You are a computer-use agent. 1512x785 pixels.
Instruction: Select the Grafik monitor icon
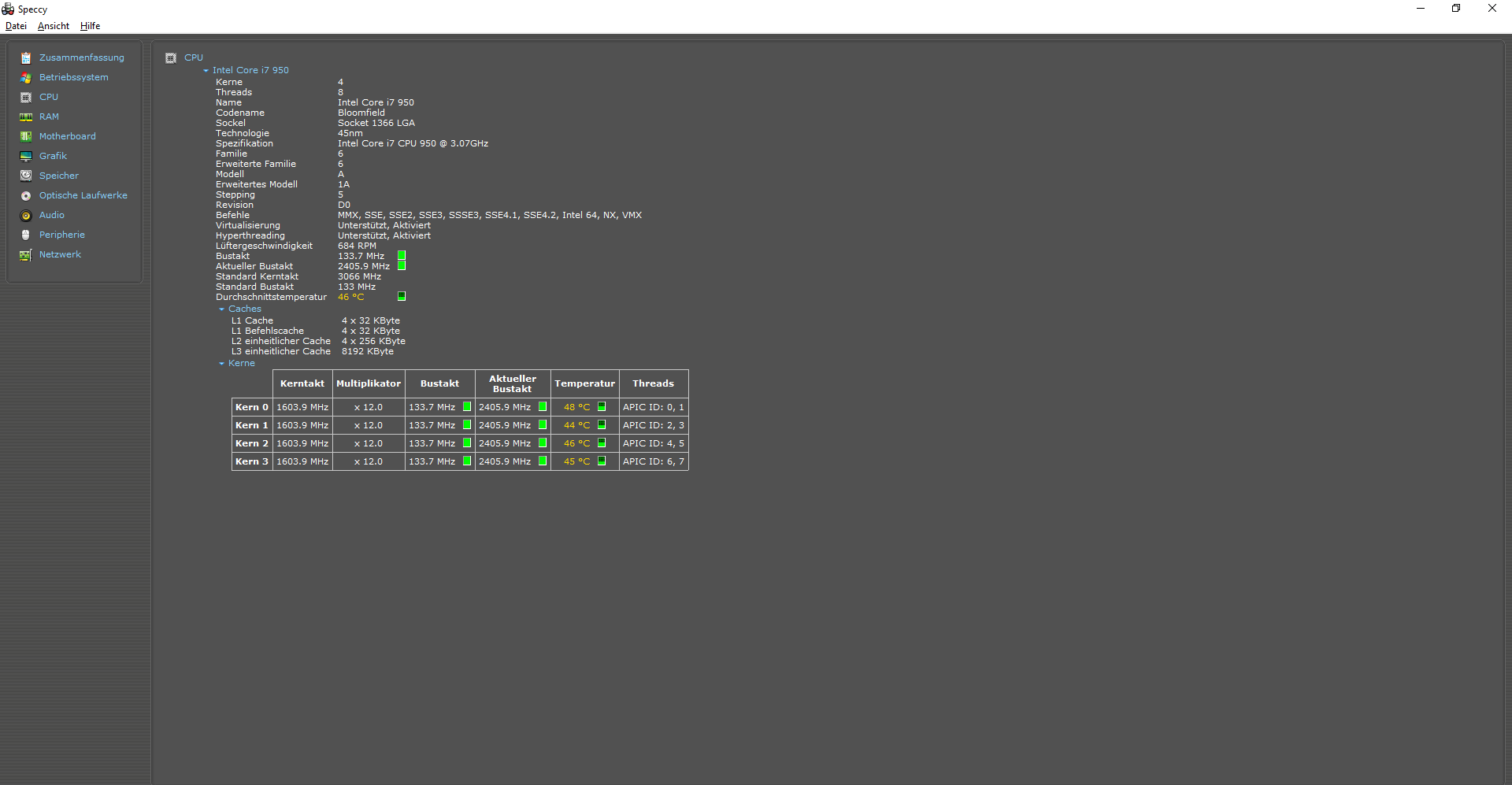pyautogui.click(x=26, y=157)
